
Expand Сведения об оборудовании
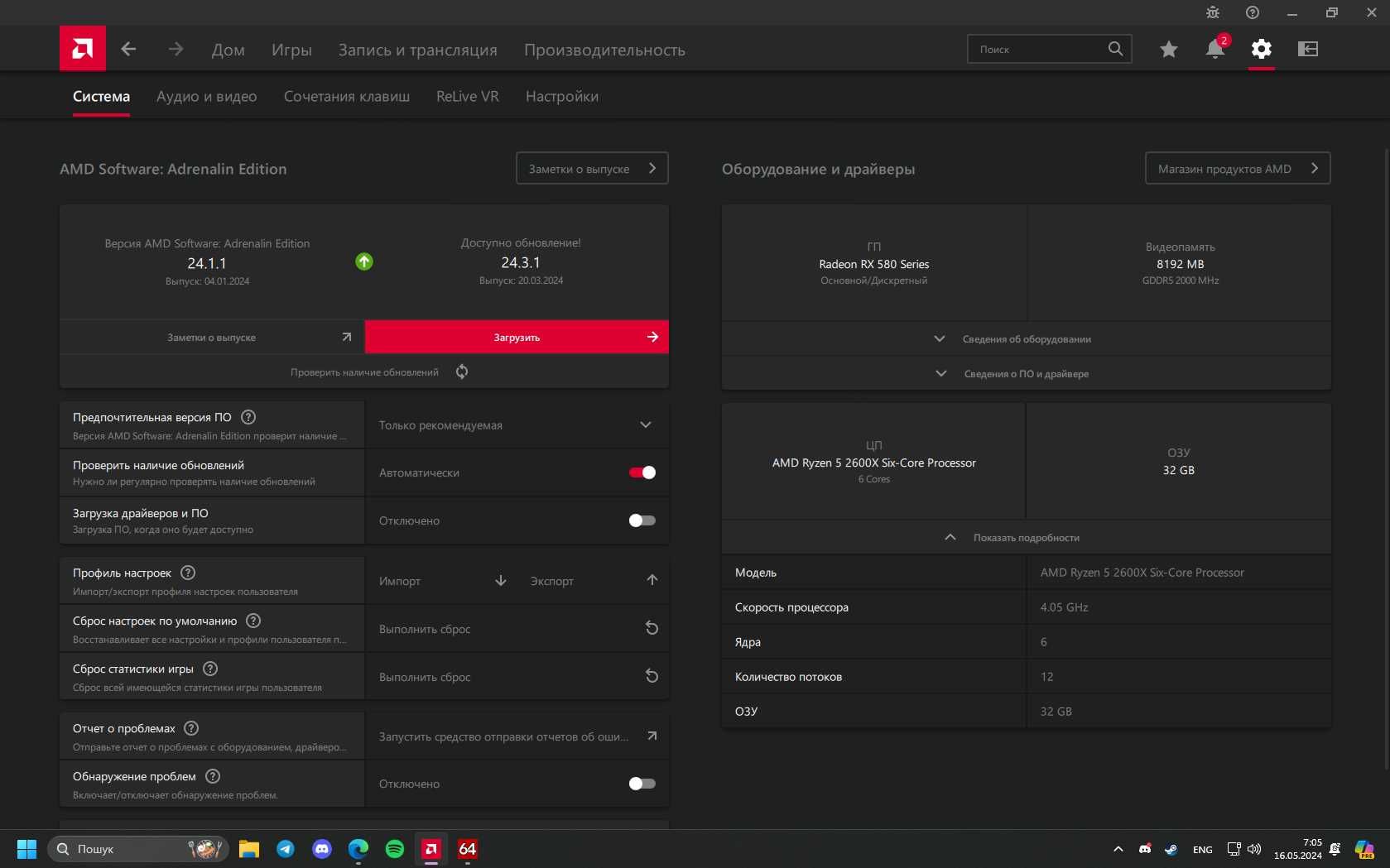[1027, 339]
